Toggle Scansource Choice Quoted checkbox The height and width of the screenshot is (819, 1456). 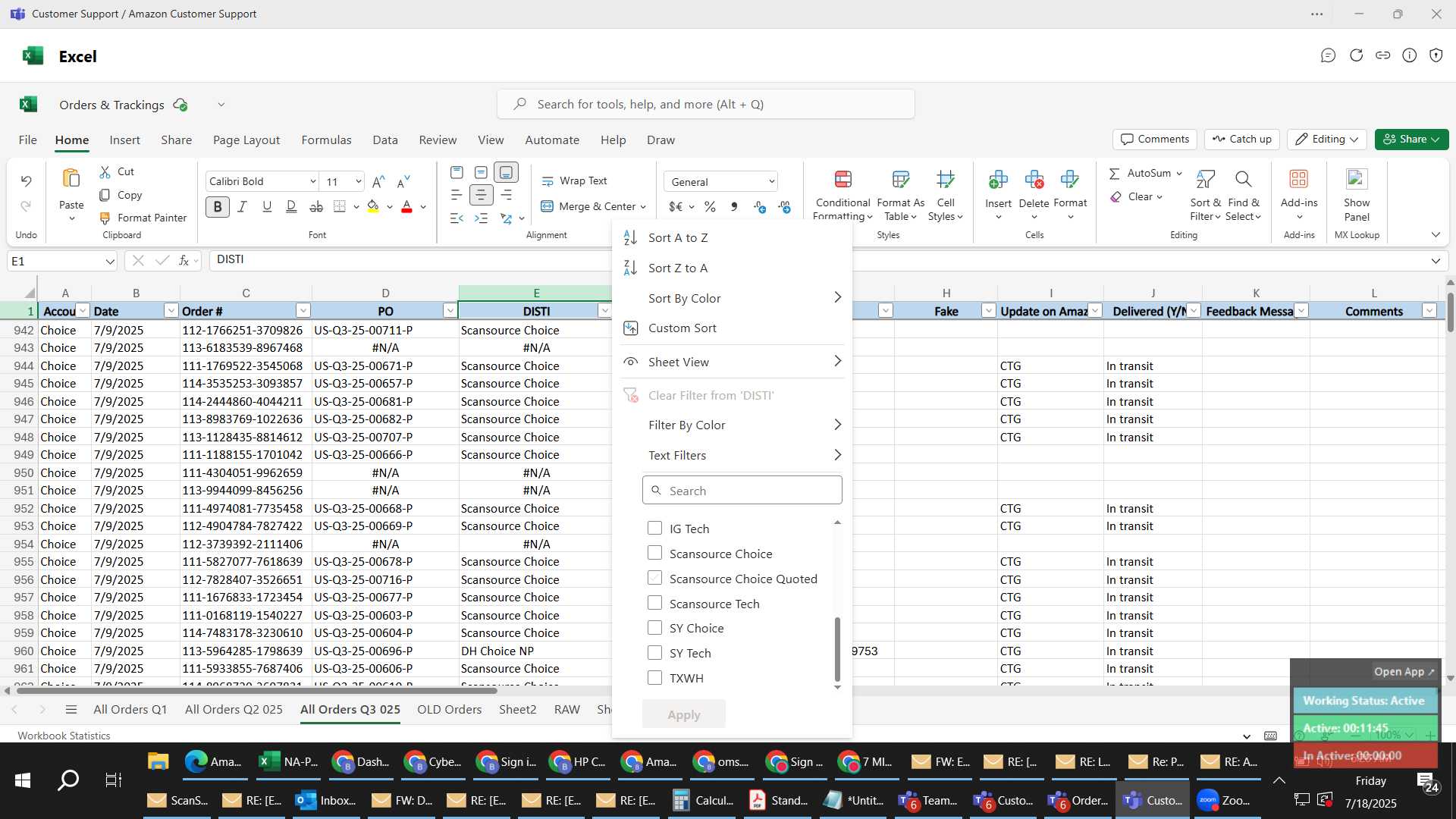[x=654, y=579]
